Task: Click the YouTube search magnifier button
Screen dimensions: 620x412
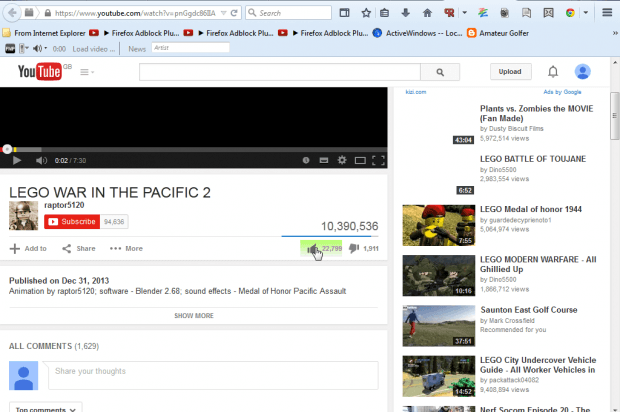Action: click(x=440, y=72)
